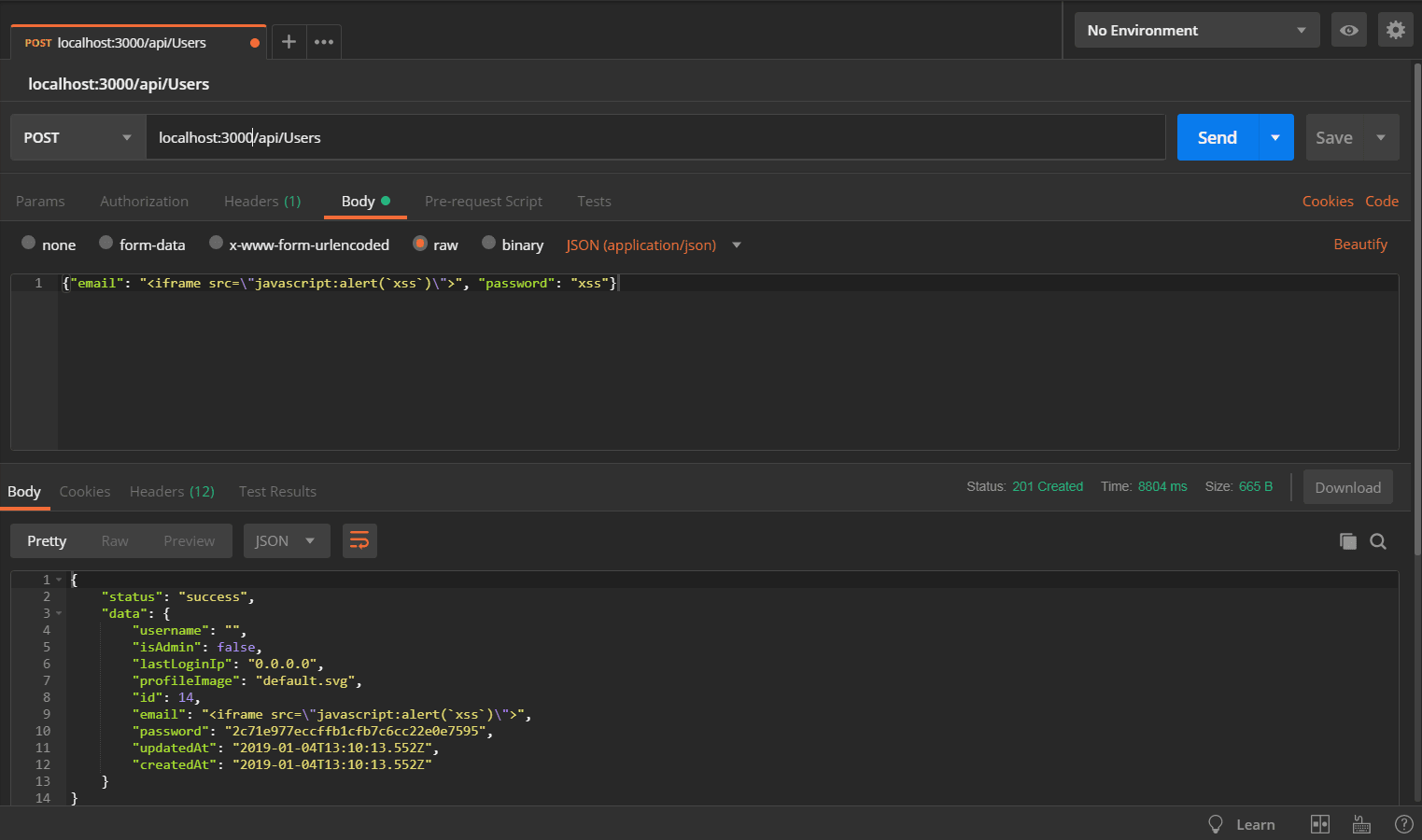
Task: Click the Learn link in status bar
Action: point(1255,824)
